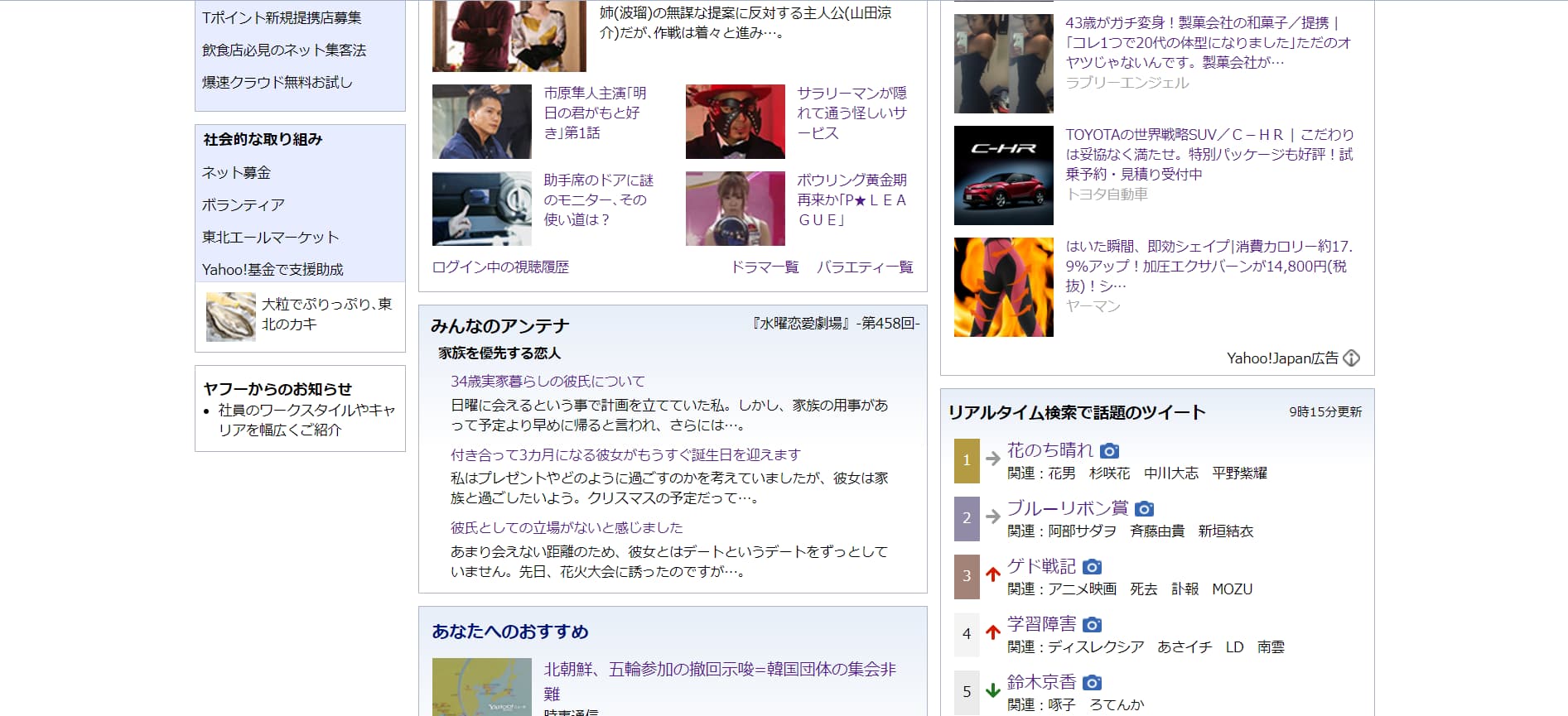Open trending topic 学習障害
The height and width of the screenshot is (716, 1568).
tap(1041, 624)
